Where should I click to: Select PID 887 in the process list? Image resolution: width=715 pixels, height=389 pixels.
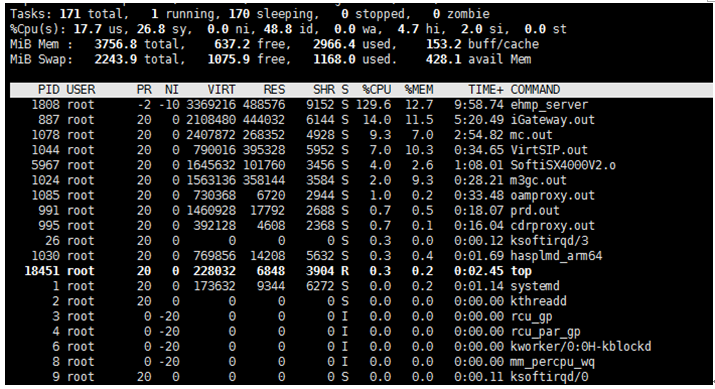pos(49,120)
